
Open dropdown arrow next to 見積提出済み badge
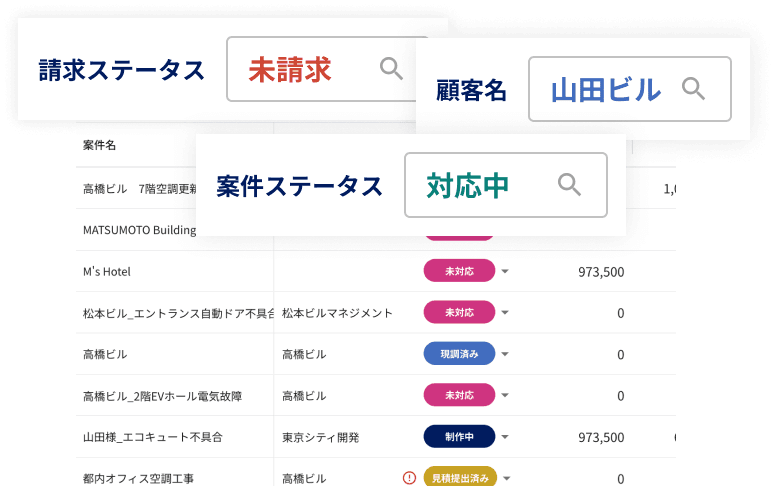[x=505, y=478]
